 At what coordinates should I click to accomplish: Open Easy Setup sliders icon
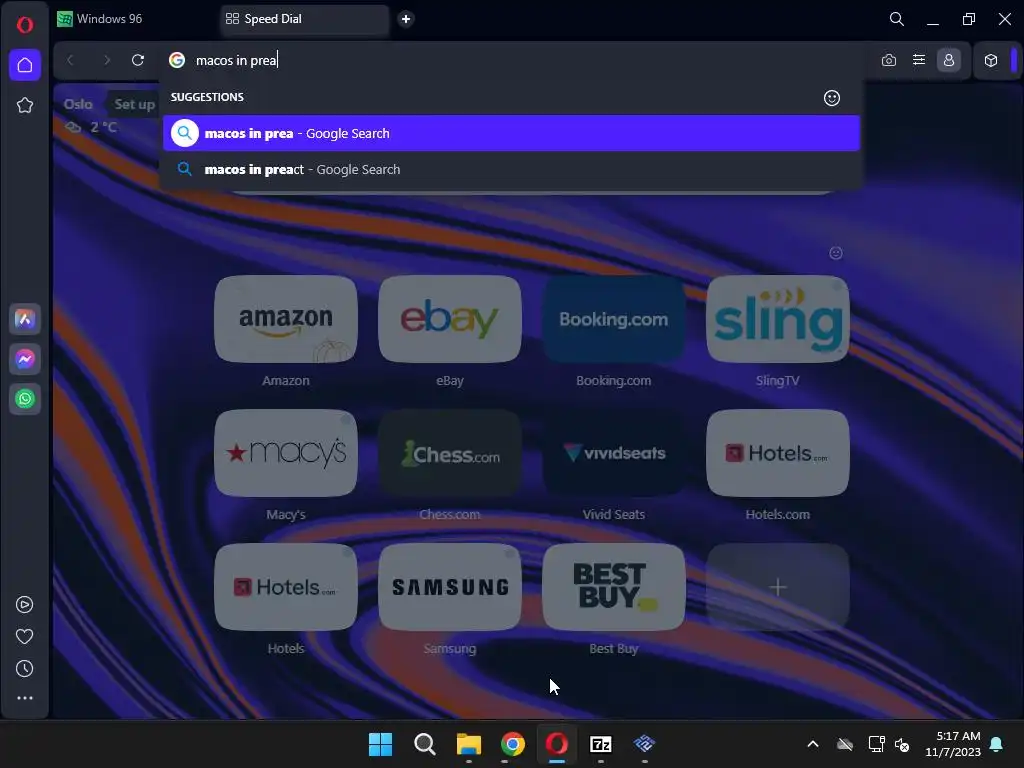coord(919,60)
